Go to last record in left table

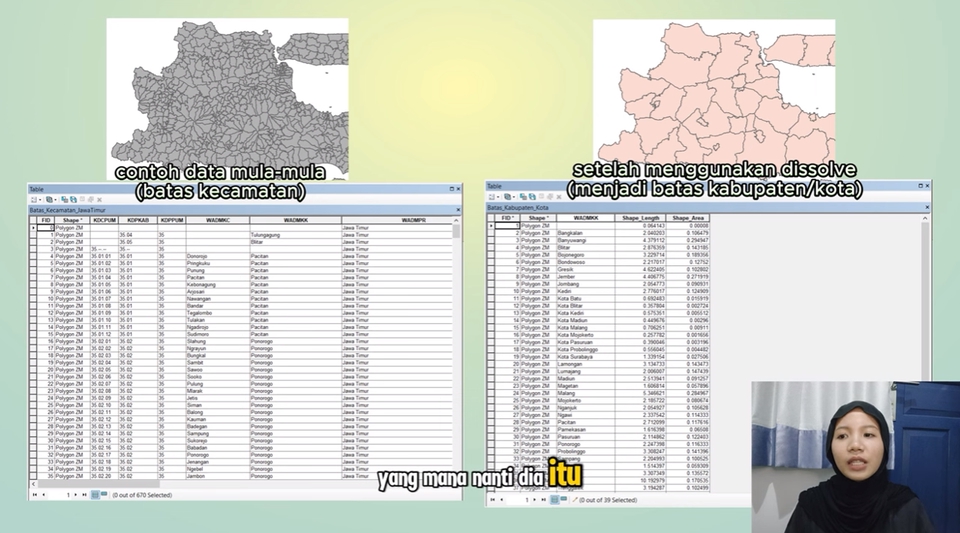[84, 495]
